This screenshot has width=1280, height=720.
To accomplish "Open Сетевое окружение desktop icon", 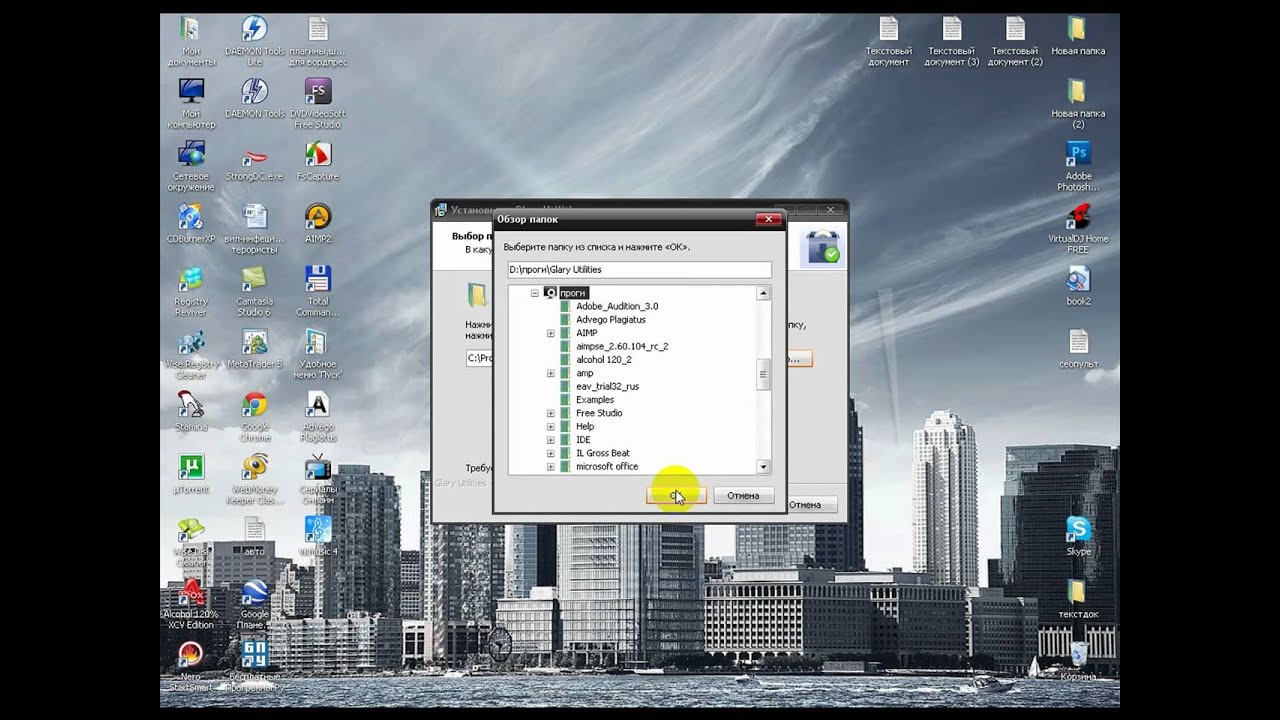I will [191, 166].
